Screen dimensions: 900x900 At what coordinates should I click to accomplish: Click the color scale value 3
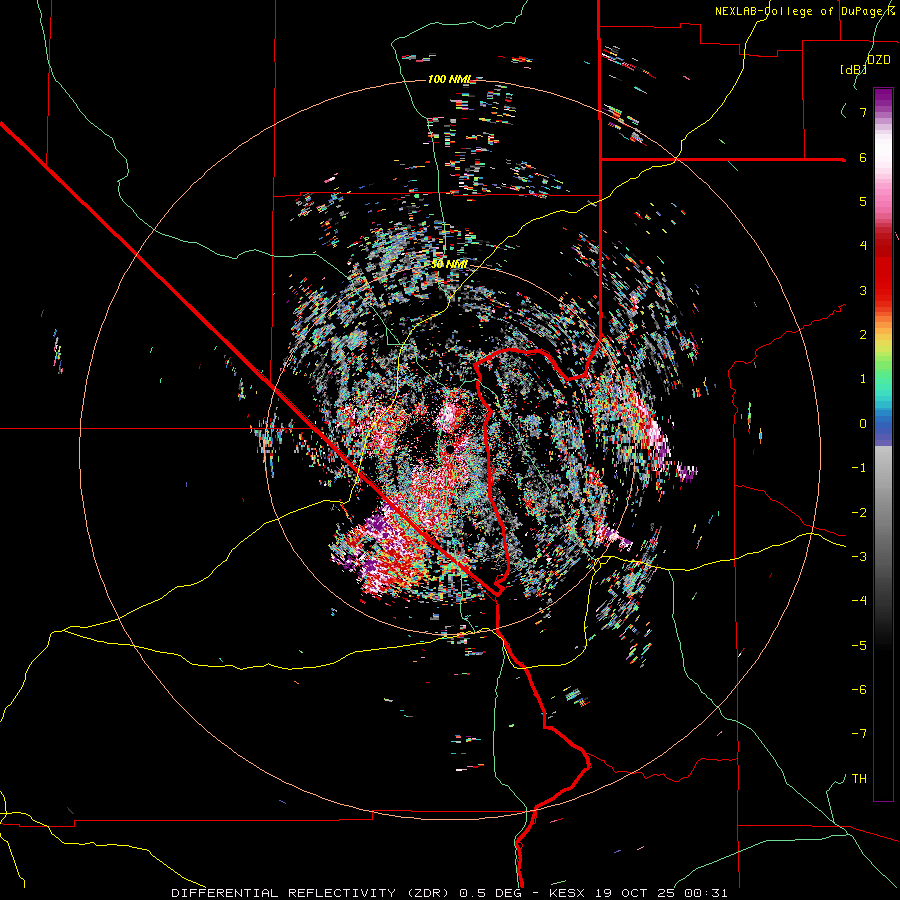click(x=863, y=290)
